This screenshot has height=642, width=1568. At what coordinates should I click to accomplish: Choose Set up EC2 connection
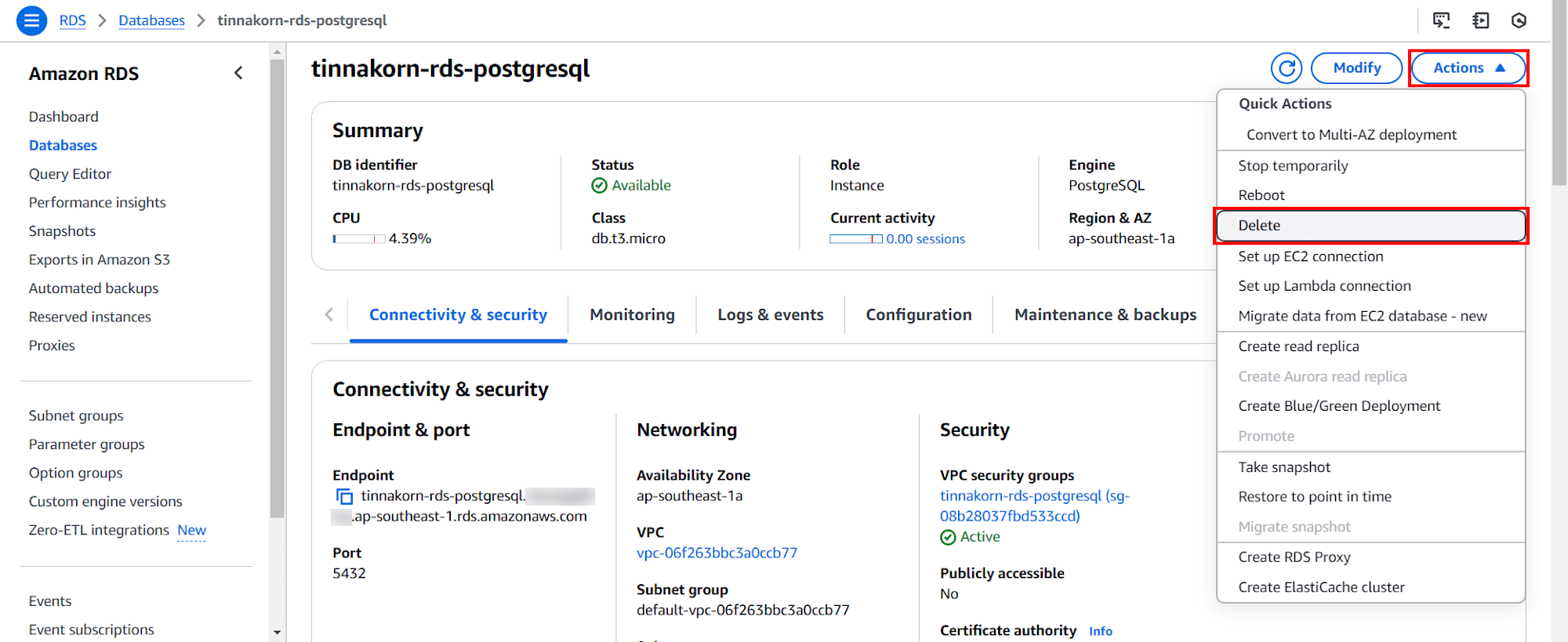1370,256
